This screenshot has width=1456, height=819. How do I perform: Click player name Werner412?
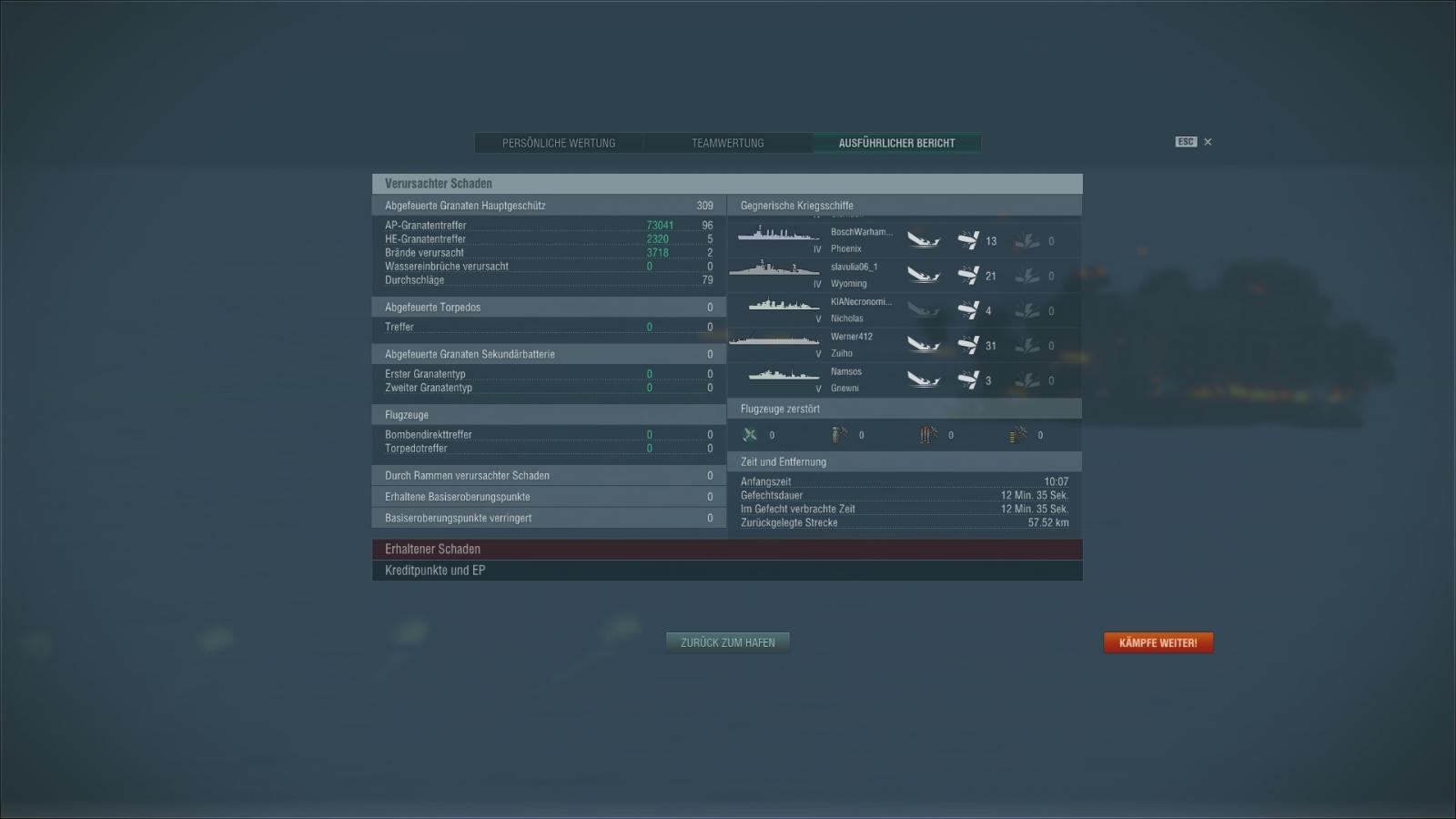[851, 337]
